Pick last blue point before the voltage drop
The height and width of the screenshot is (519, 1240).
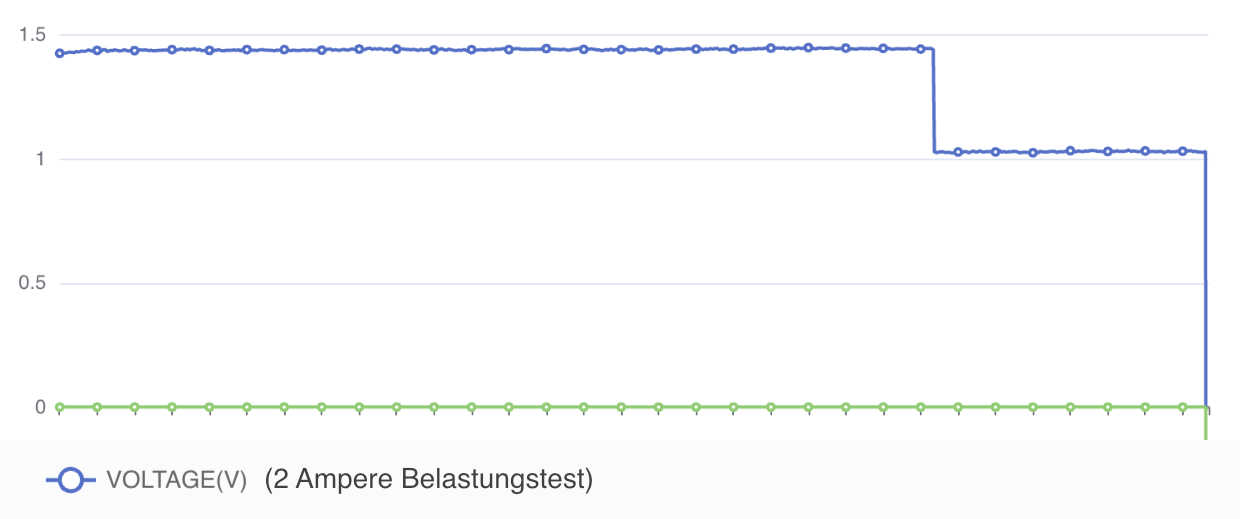[921, 48]
